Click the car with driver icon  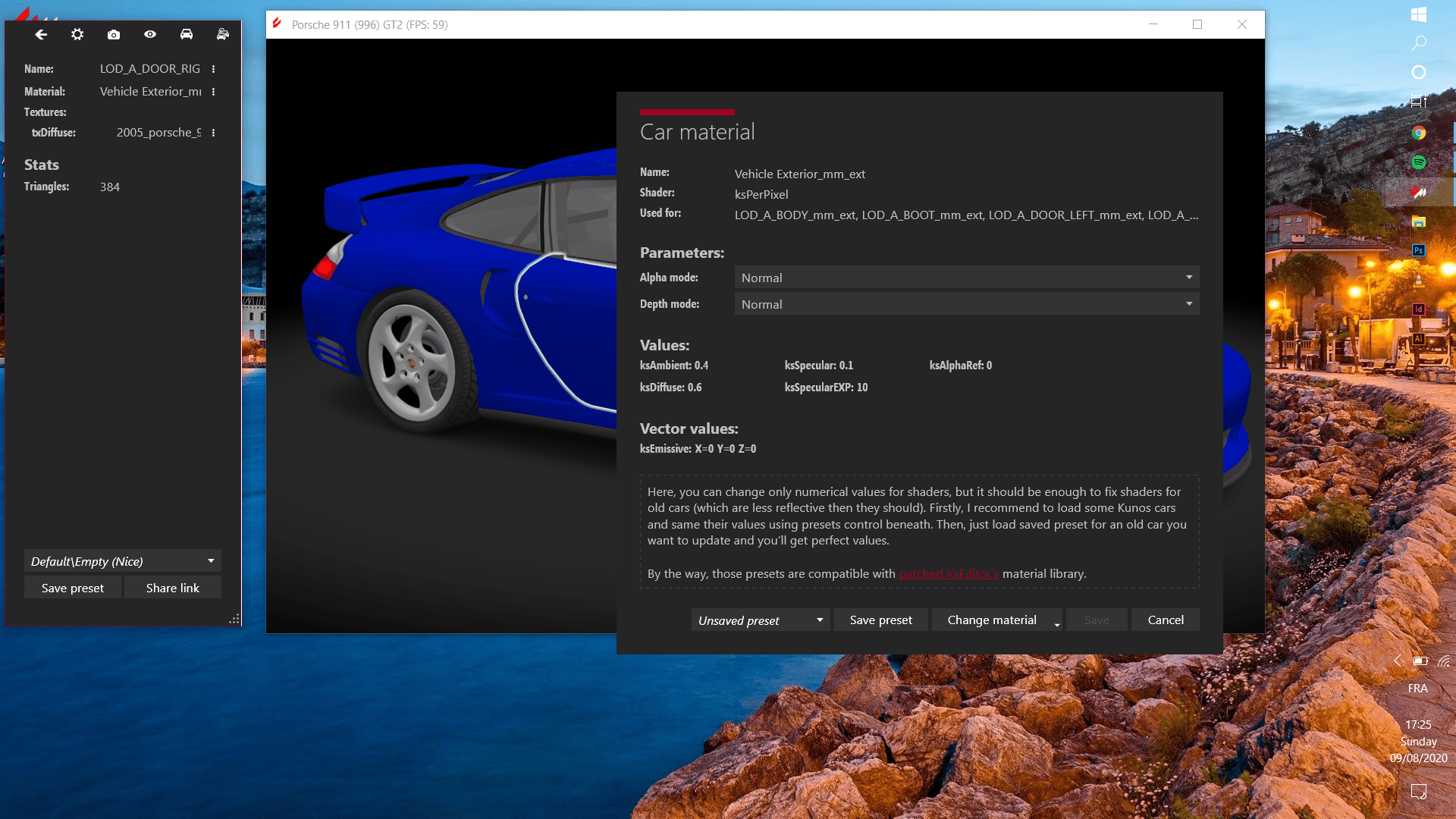pyautogui.click(x=223, y=34)
